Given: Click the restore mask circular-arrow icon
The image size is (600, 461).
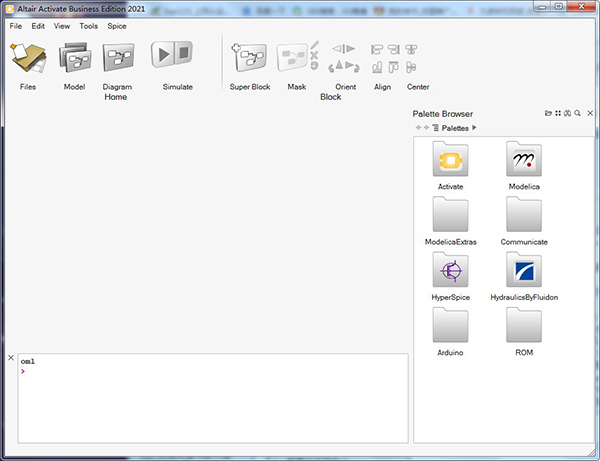Looking at the screenshot, I should point(314,66).
